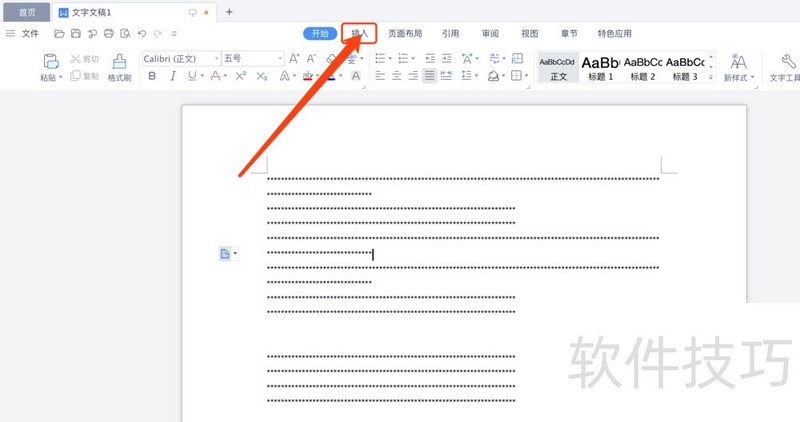Toggle superscript formatting

(240, 76)
